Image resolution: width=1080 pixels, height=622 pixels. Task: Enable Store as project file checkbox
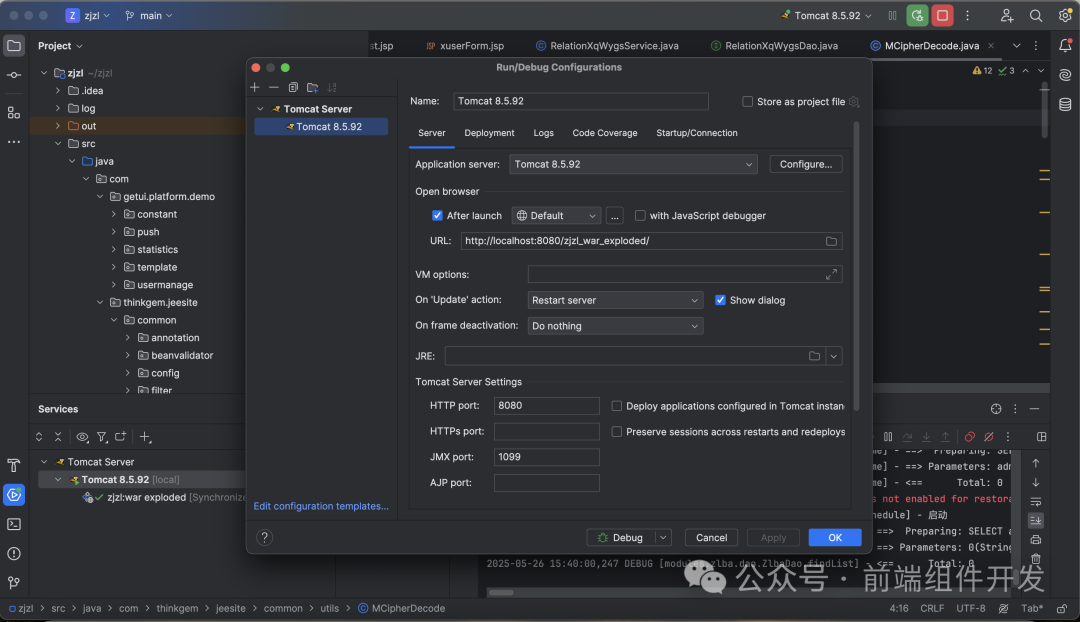coord(747,101)
